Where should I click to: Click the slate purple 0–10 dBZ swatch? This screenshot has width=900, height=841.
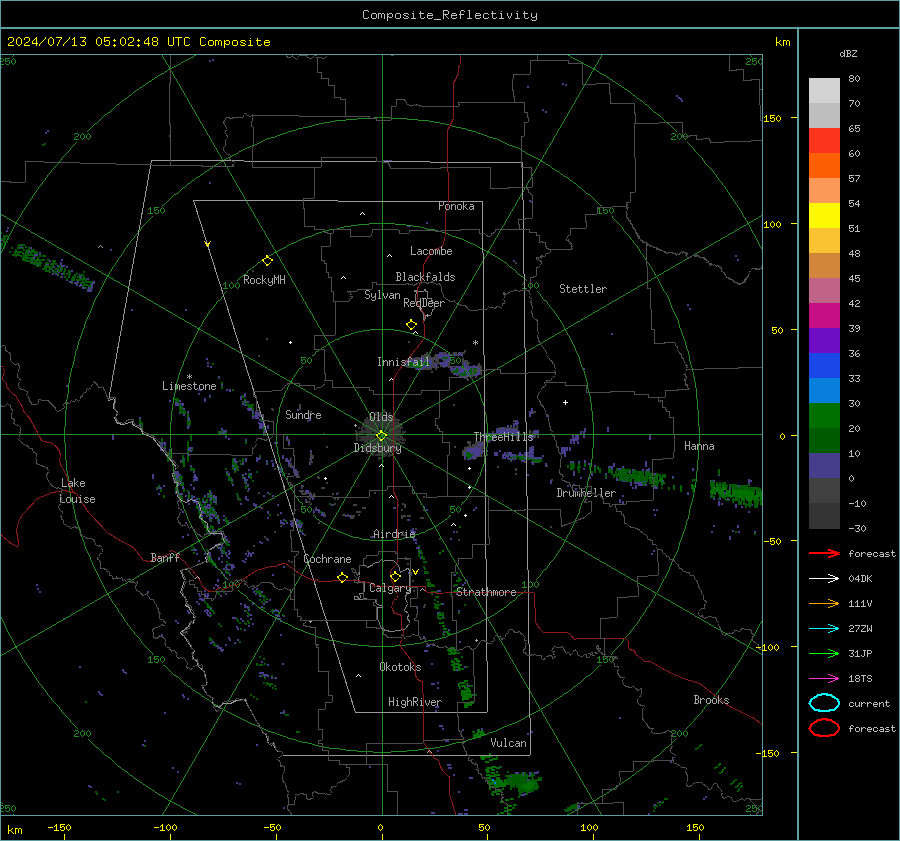[824, 466]
